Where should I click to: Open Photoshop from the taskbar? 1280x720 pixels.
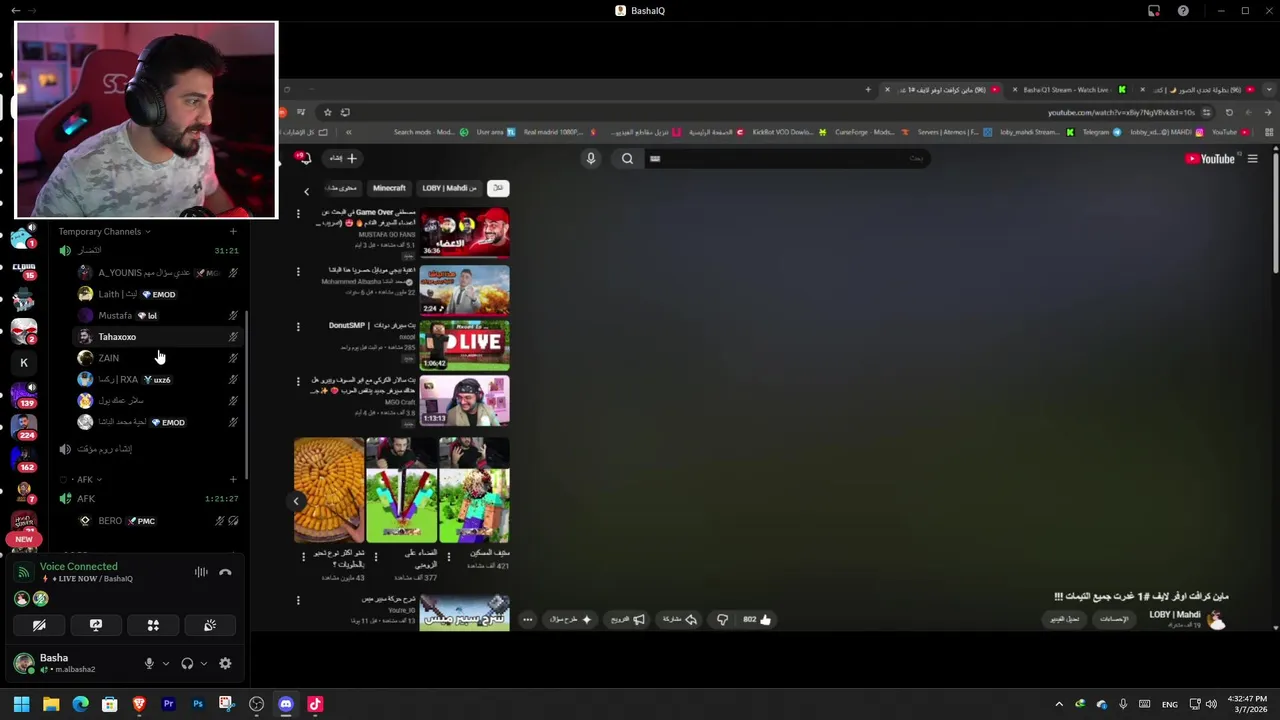pyautogui.click(x=198, y=704)
